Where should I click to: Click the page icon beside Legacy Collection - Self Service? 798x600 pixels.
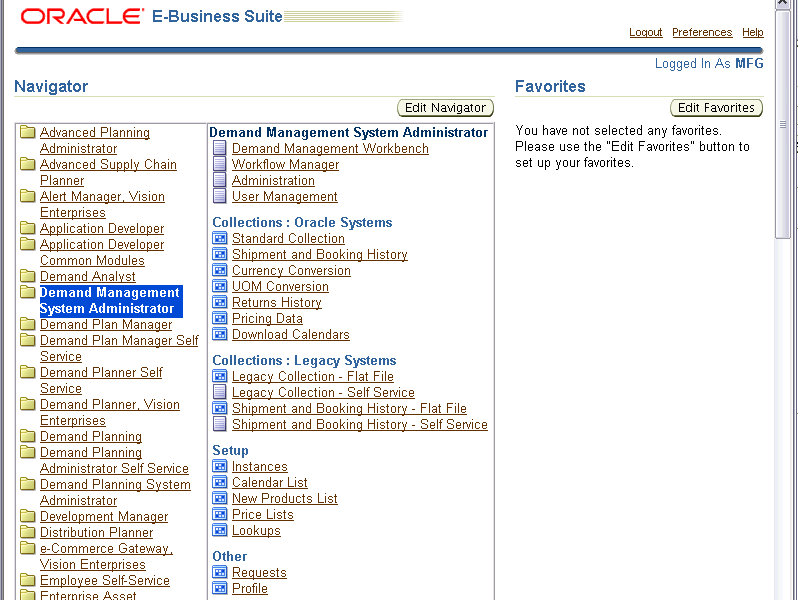tap(219, 392)
